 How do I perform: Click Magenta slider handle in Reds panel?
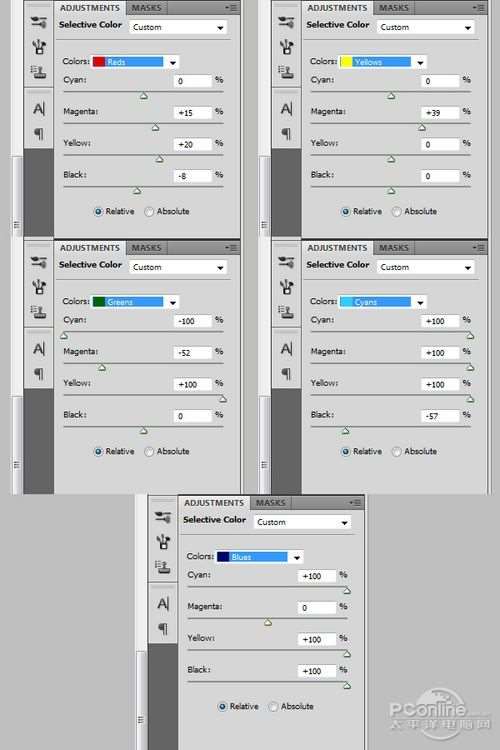tap(156, 128)
